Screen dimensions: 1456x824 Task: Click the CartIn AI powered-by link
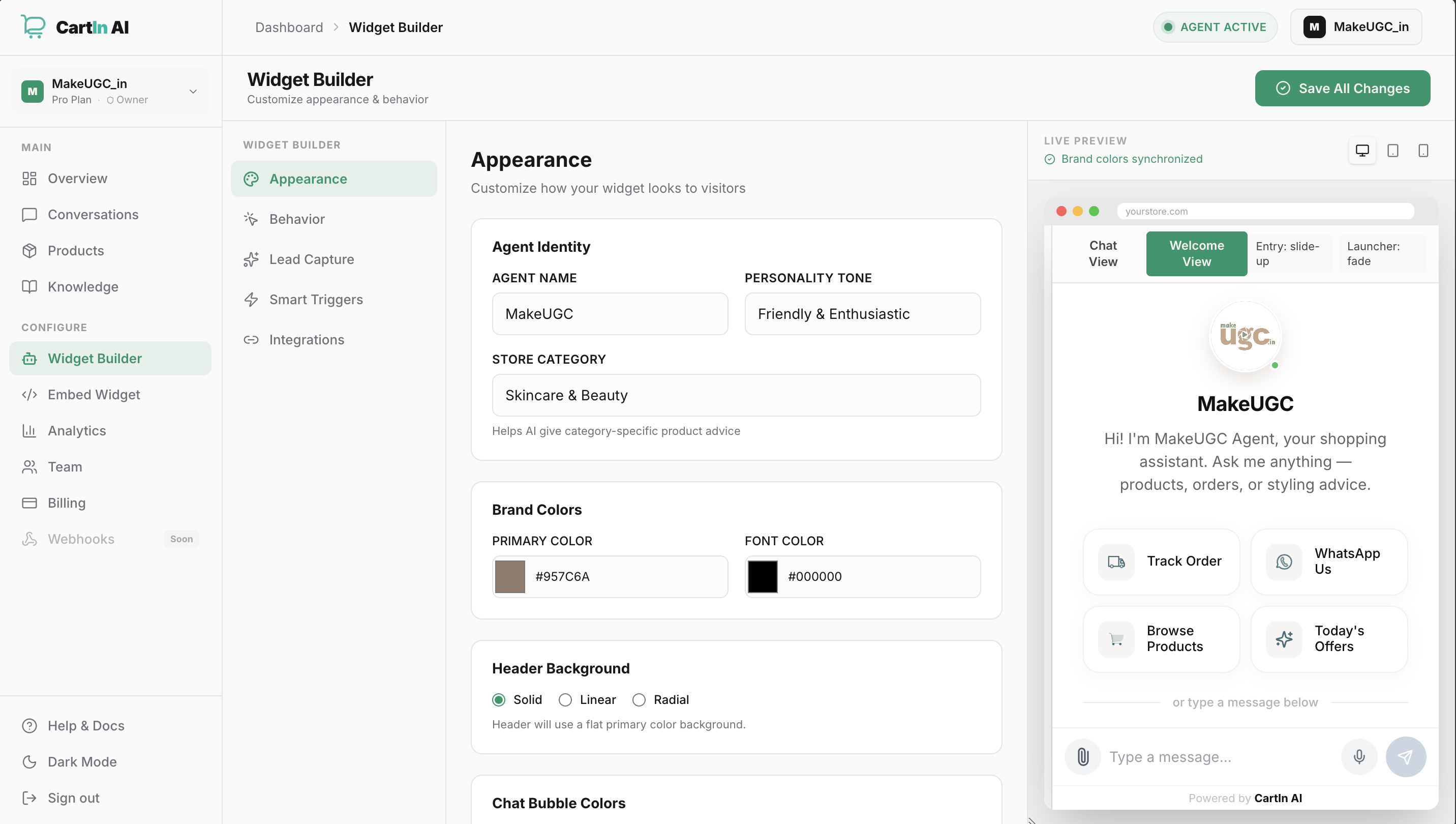pos(1278,798)
